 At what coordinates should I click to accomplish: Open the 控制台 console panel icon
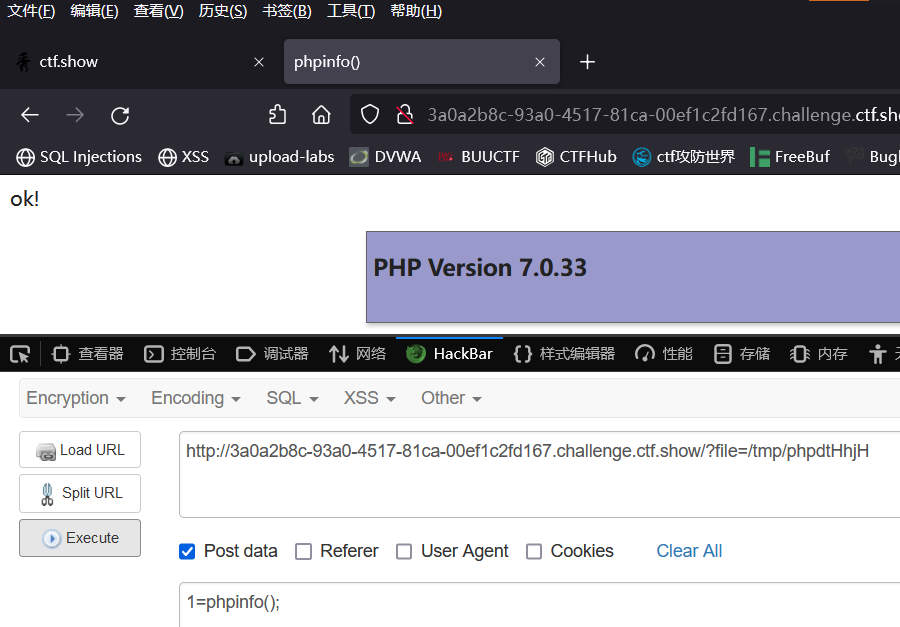153,353
